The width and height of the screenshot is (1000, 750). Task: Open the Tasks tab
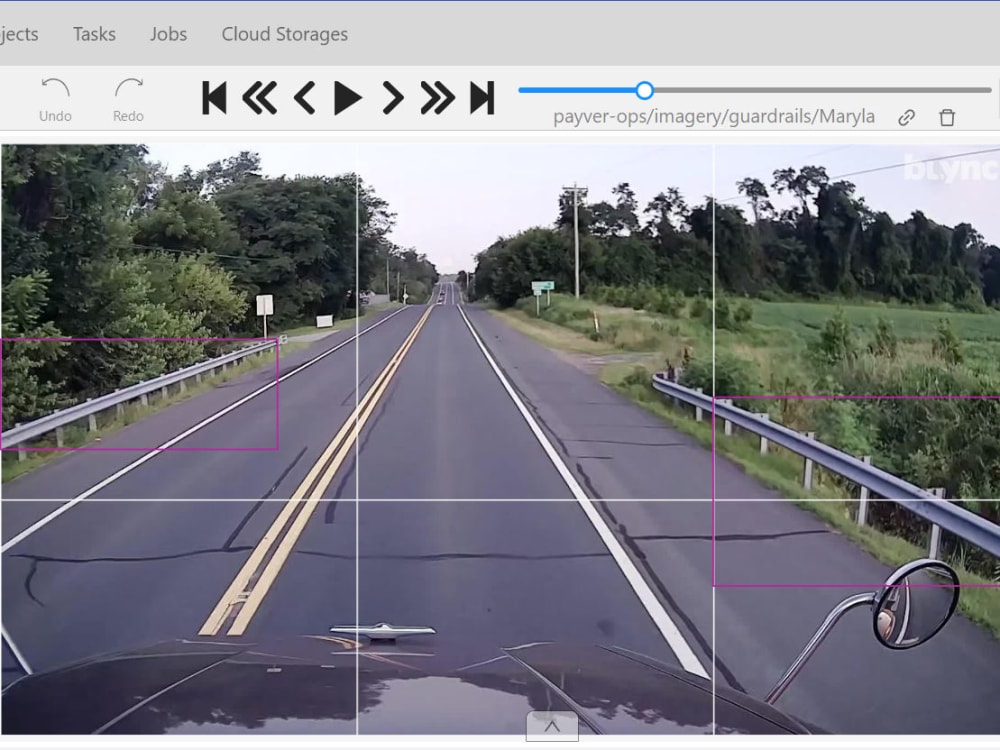(94, 34)
